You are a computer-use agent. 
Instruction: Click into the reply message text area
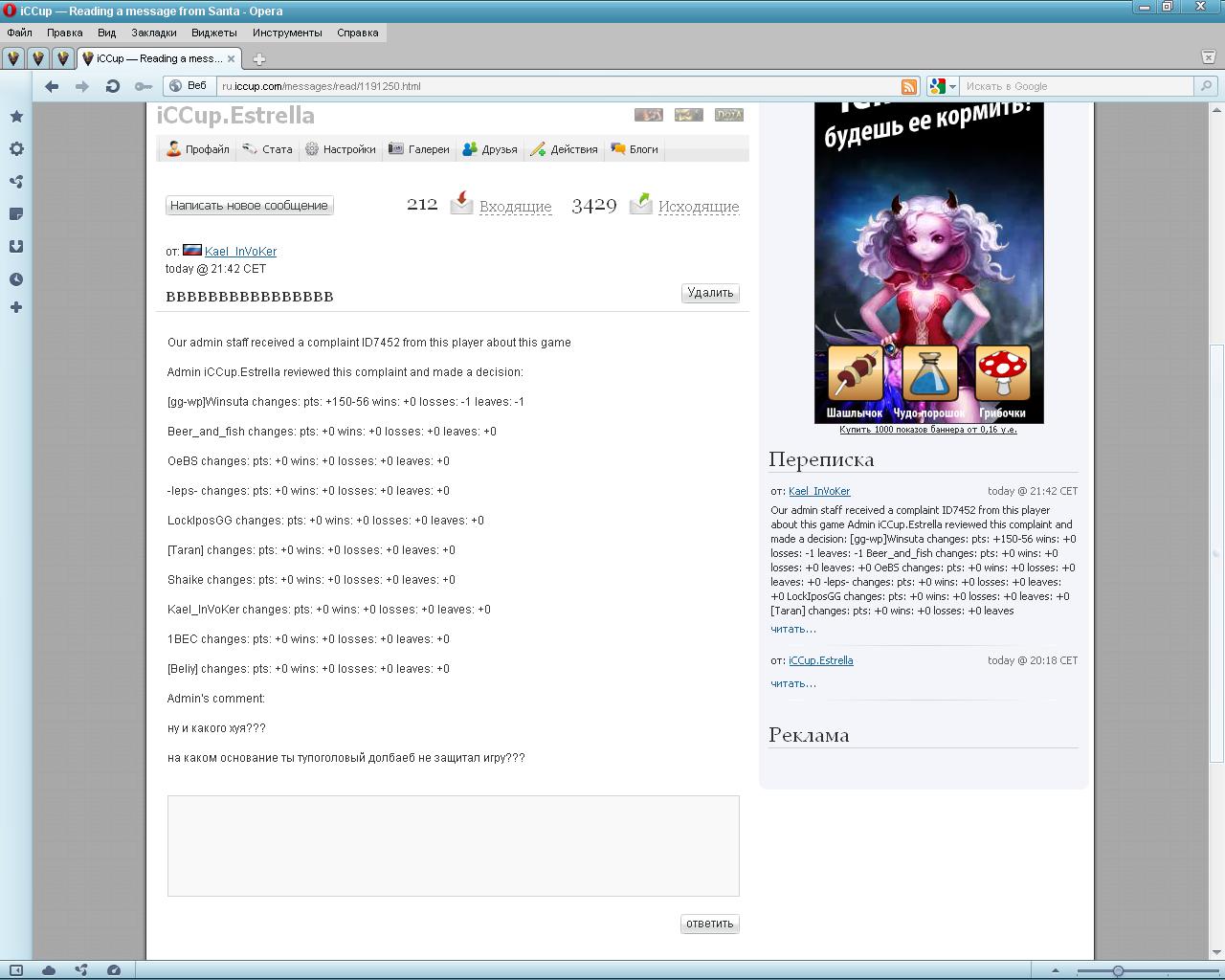[x=454, y=846]
